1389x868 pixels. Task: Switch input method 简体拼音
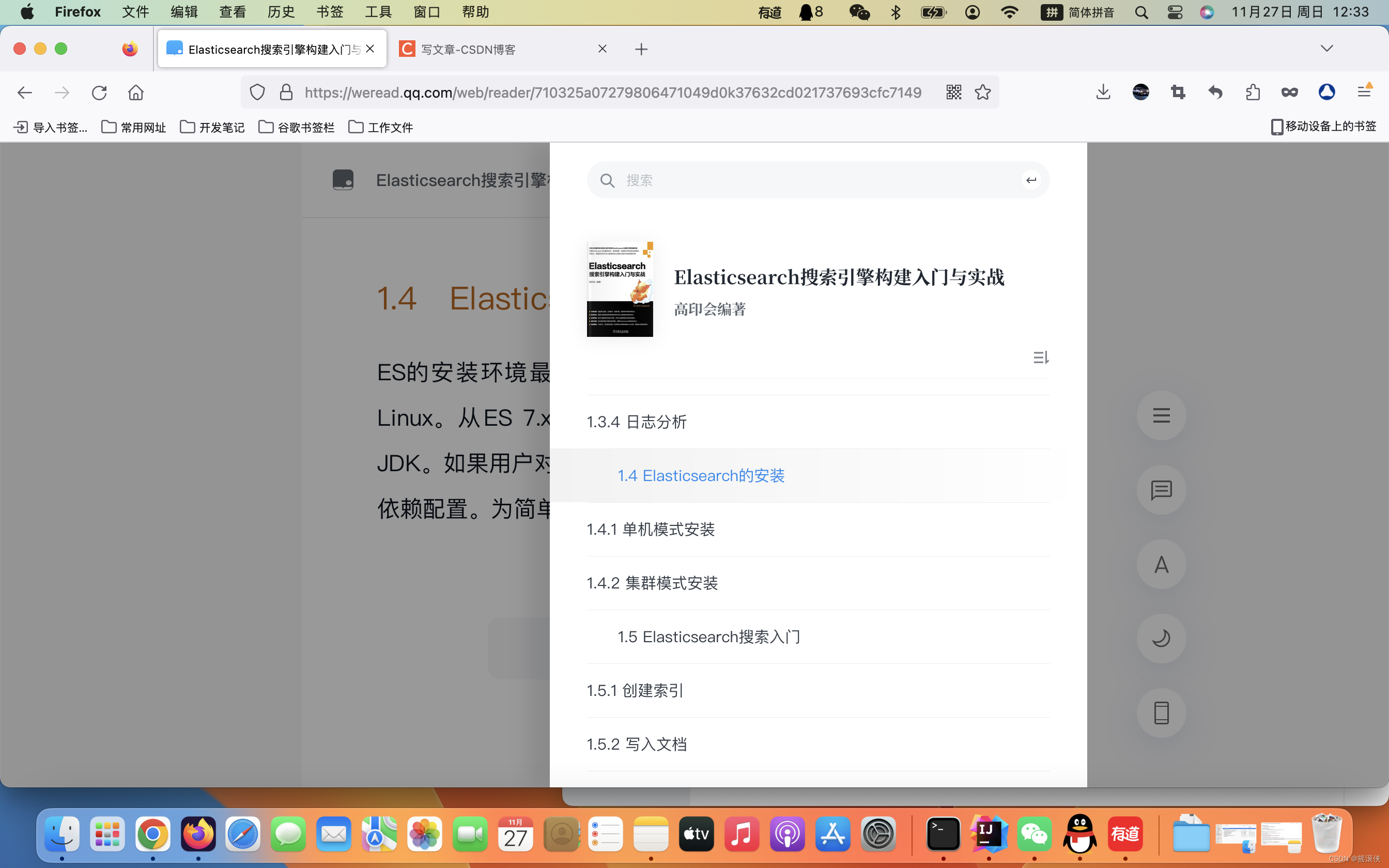[x=1077, y=12]
